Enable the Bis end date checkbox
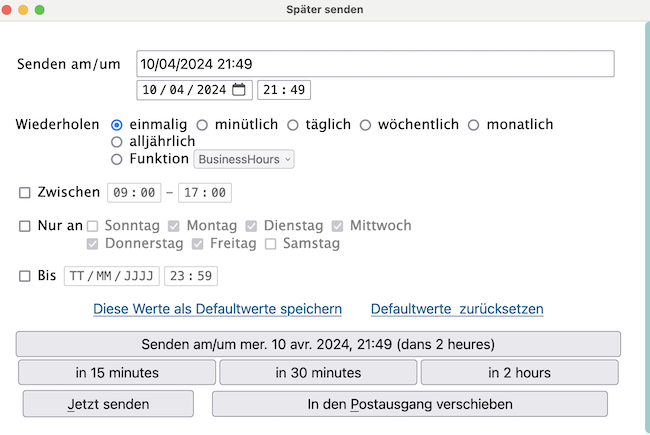The width and height of the screenshot is (650, 435). click(x=25, y=276)
